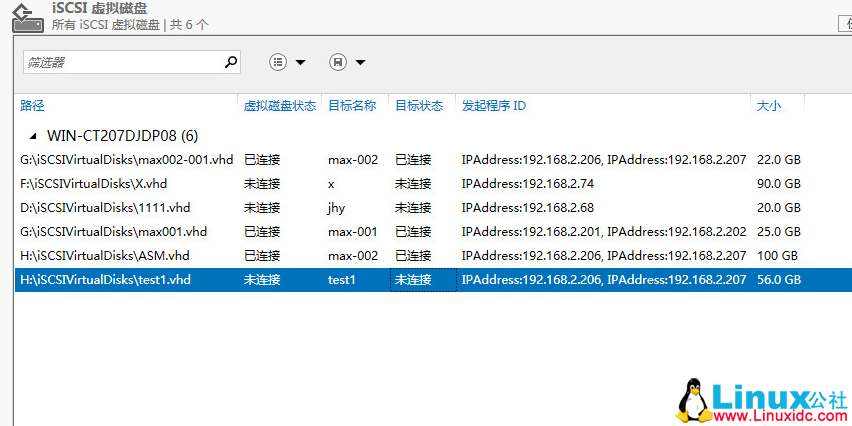Click the 192.168.2.201 initiator ID cell

pyautogui.click(x=604, y=232)
